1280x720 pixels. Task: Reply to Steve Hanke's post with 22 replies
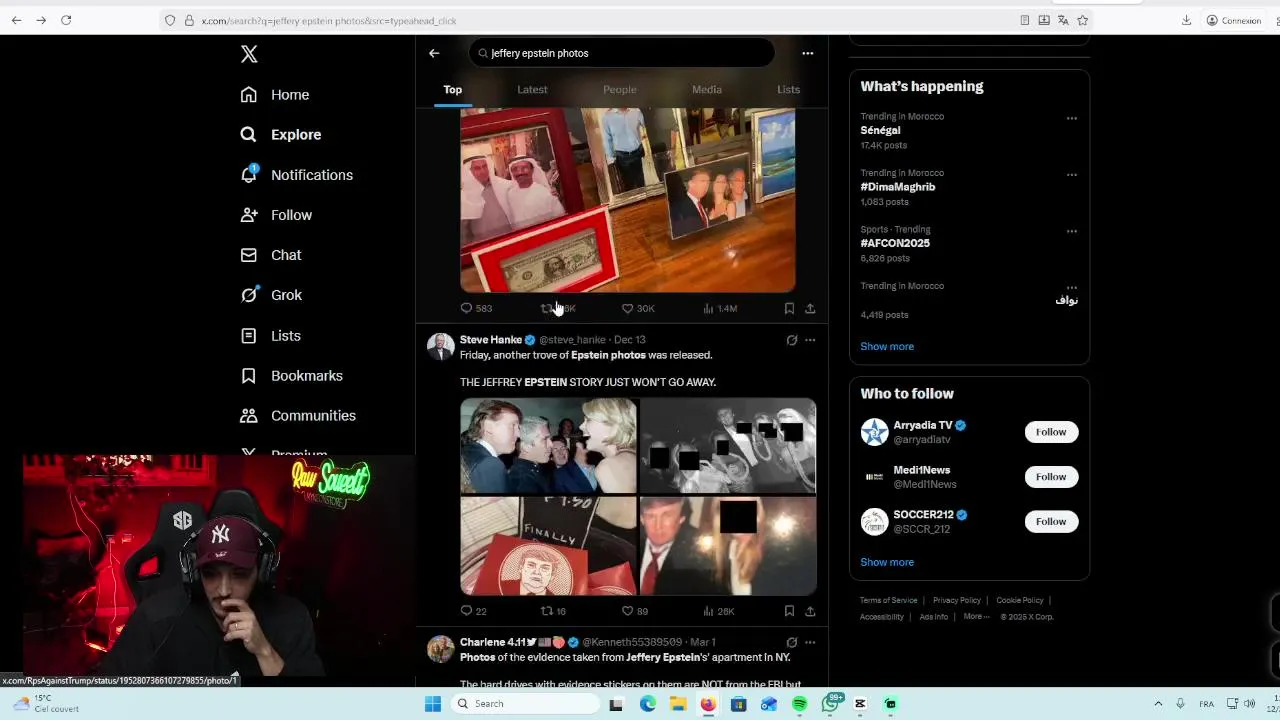click(x=474, y=611)
